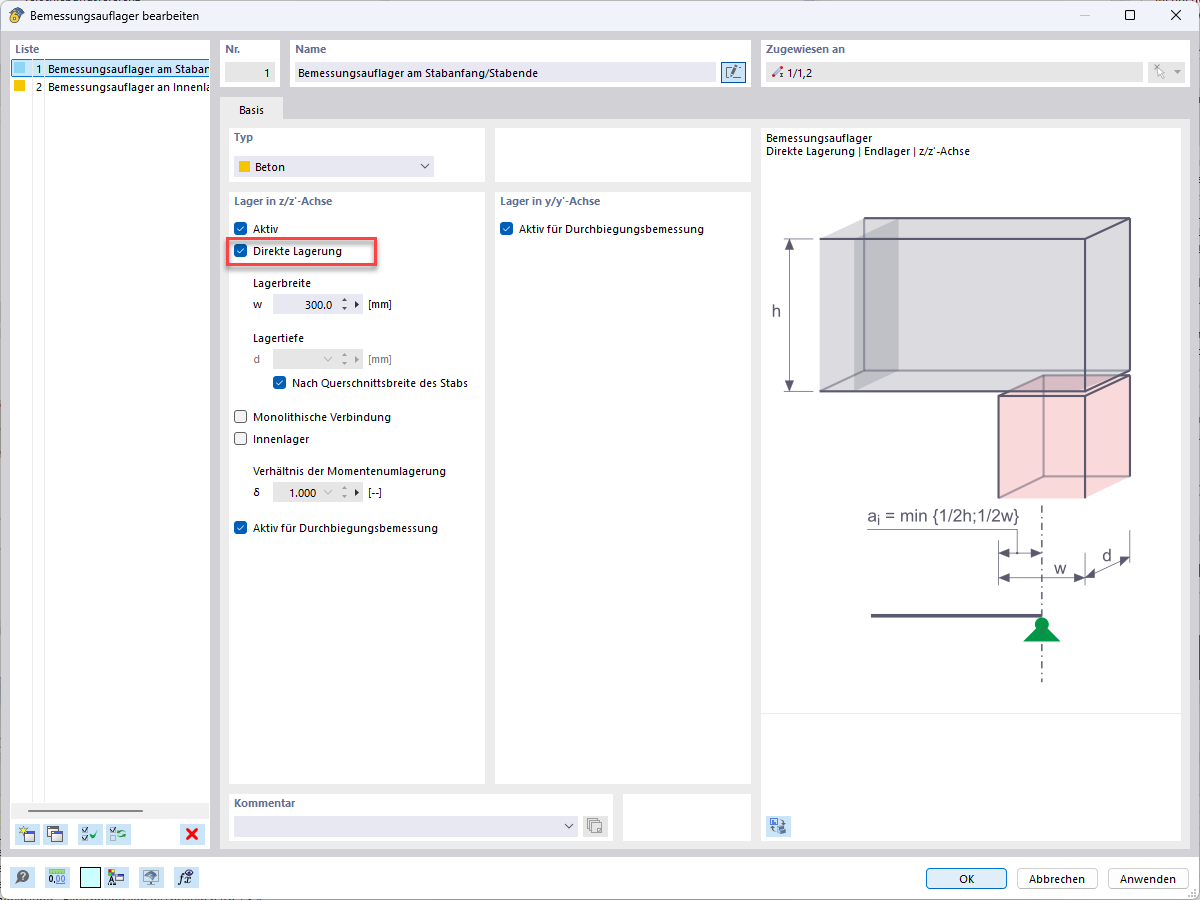Maximize the dialog window
Screen dimensions: 1200x900
(1130, 15)
